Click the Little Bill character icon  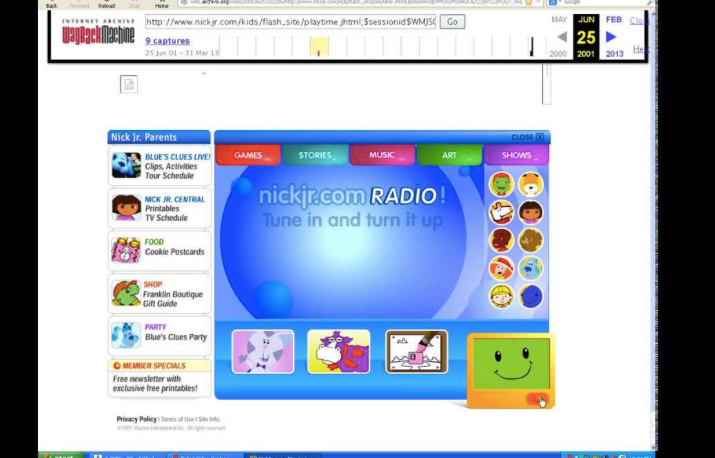(501, 240)
